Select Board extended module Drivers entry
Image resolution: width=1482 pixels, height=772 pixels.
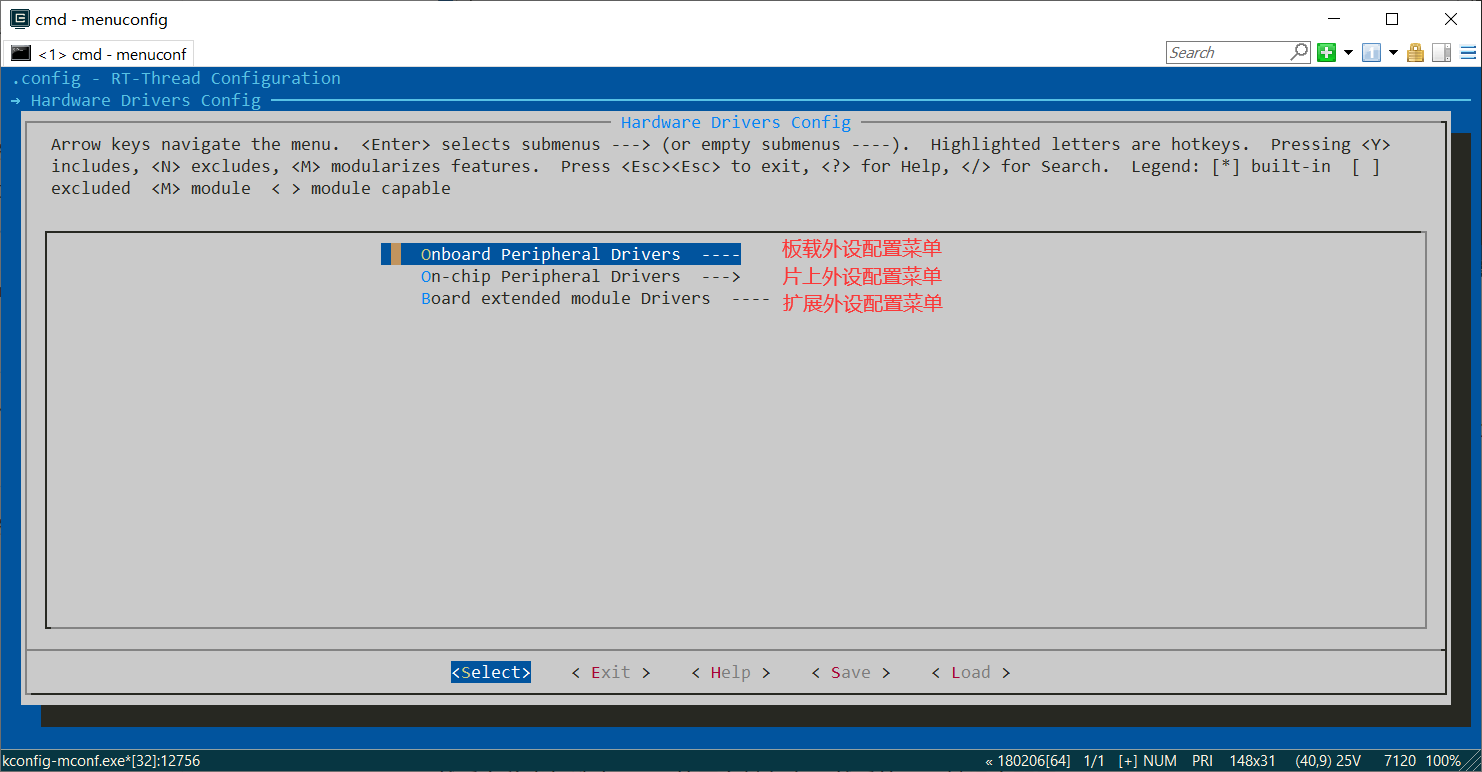[x=565, y=298]
